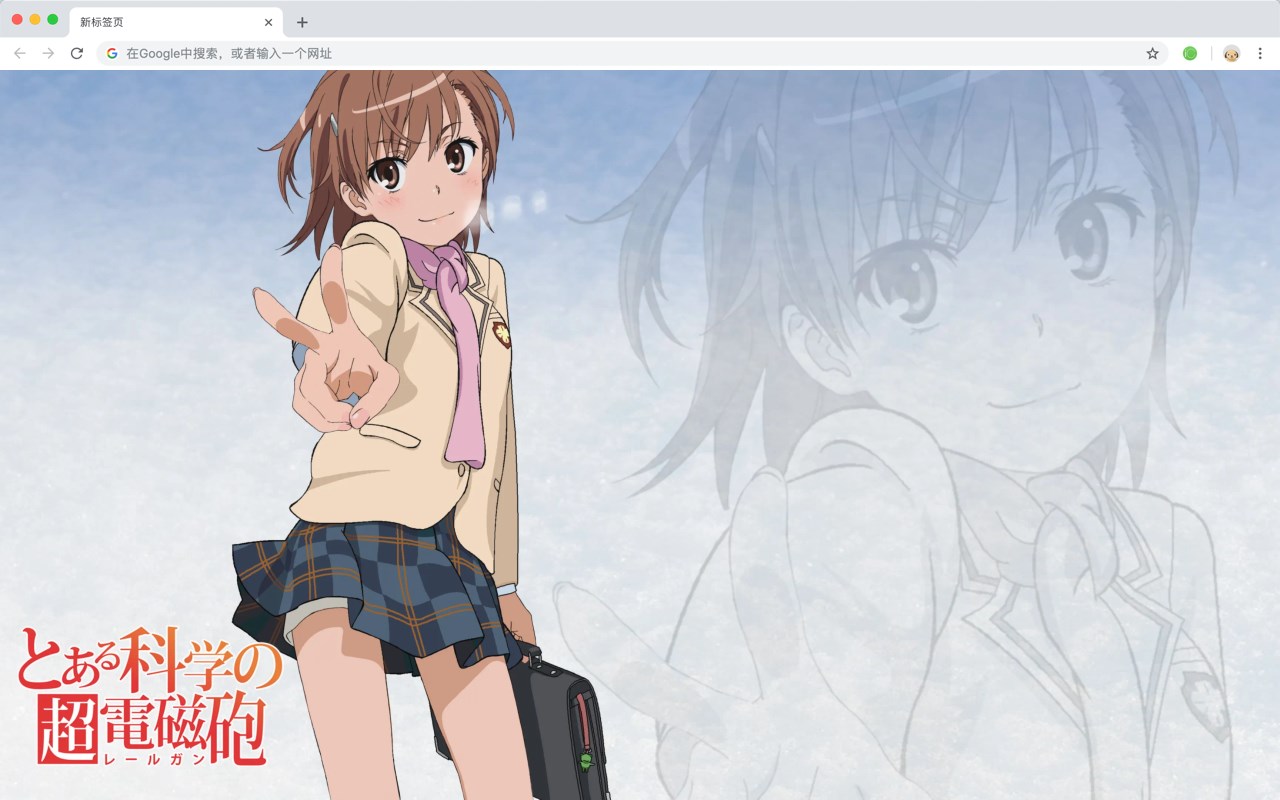Maximize the window with the green button
This screenshot has height=800, width=1280.
pyautogui.click(x=53, y=19)
